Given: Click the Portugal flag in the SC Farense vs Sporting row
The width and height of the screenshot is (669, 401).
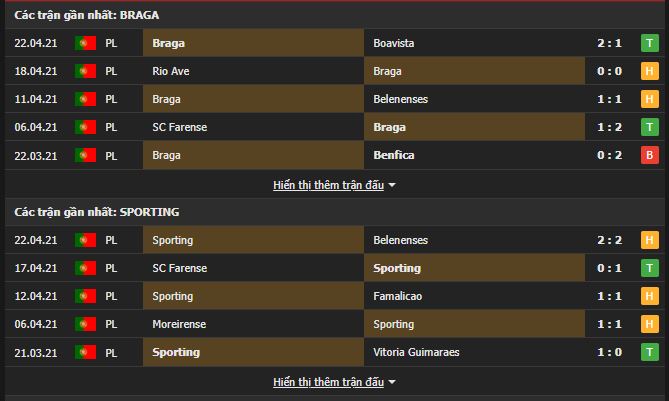Looking at the screenshot, I should click(85, 269).
